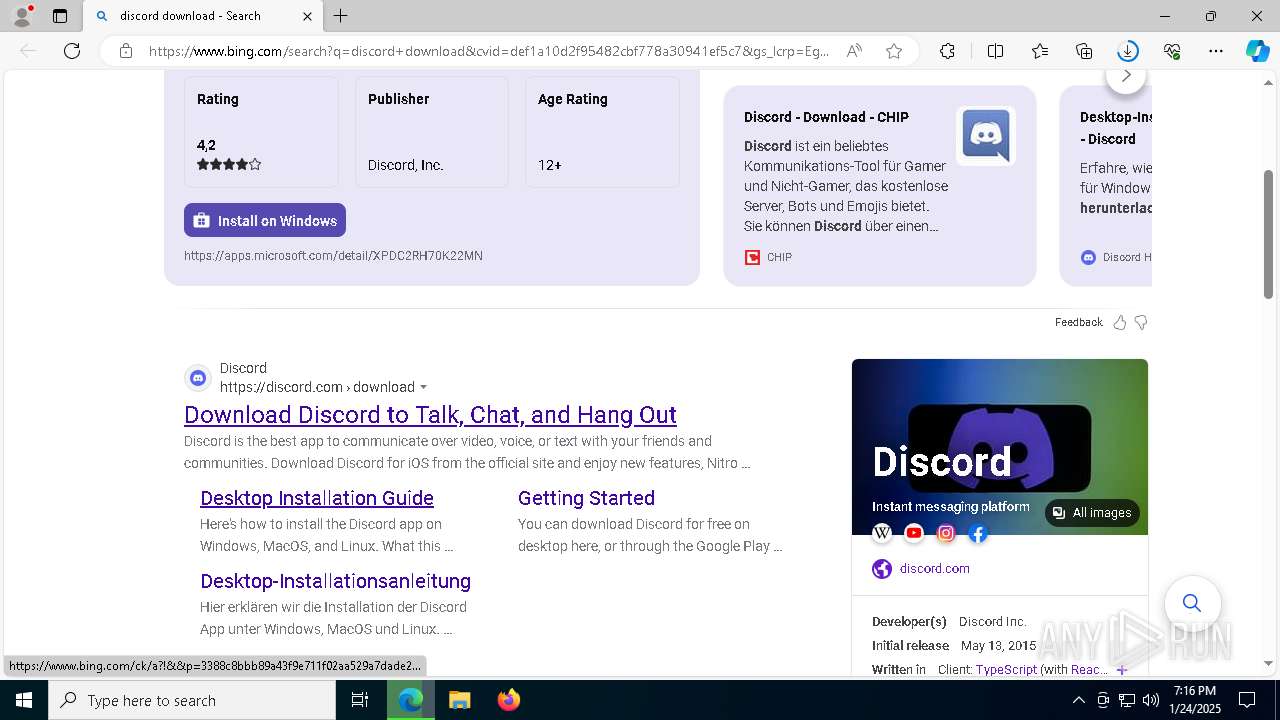Image resolution: width=1280 pixels, height=720 pixels.
Task: Click the TypeScript link
Action: point(1006,670)
